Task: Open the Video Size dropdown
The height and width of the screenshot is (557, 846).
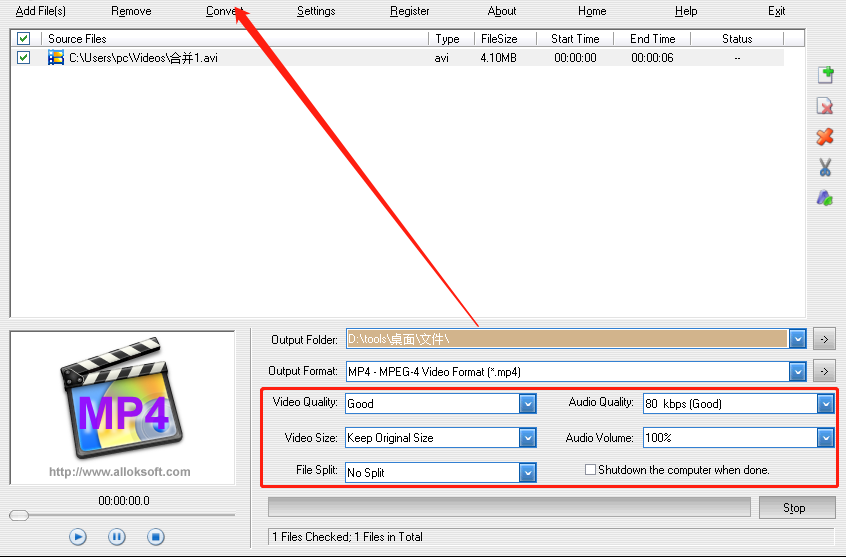Action: pos(528,438)
